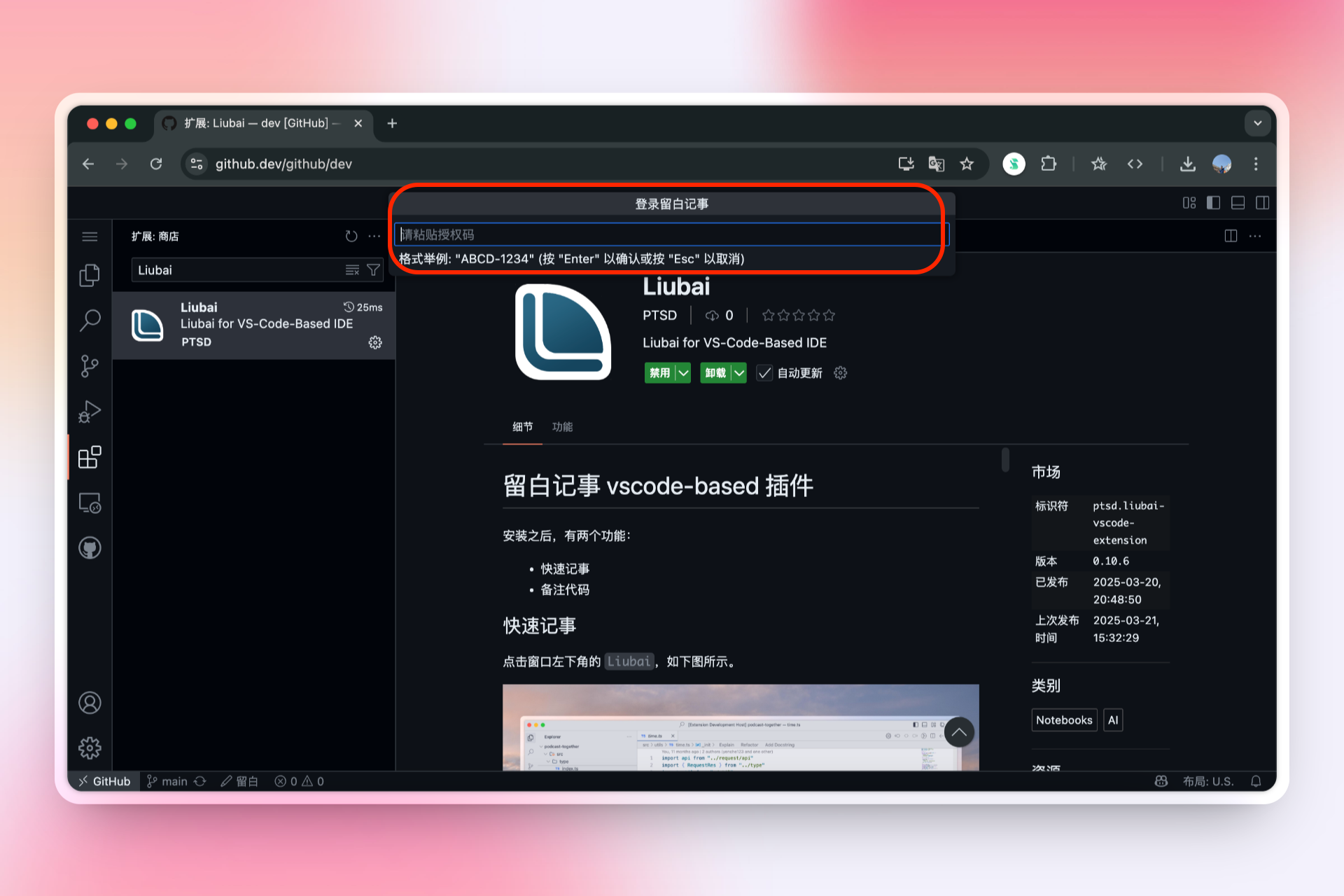1344x896 pixels.
Task: Uninstall the Liubai extension
Action: pos(715,373)
